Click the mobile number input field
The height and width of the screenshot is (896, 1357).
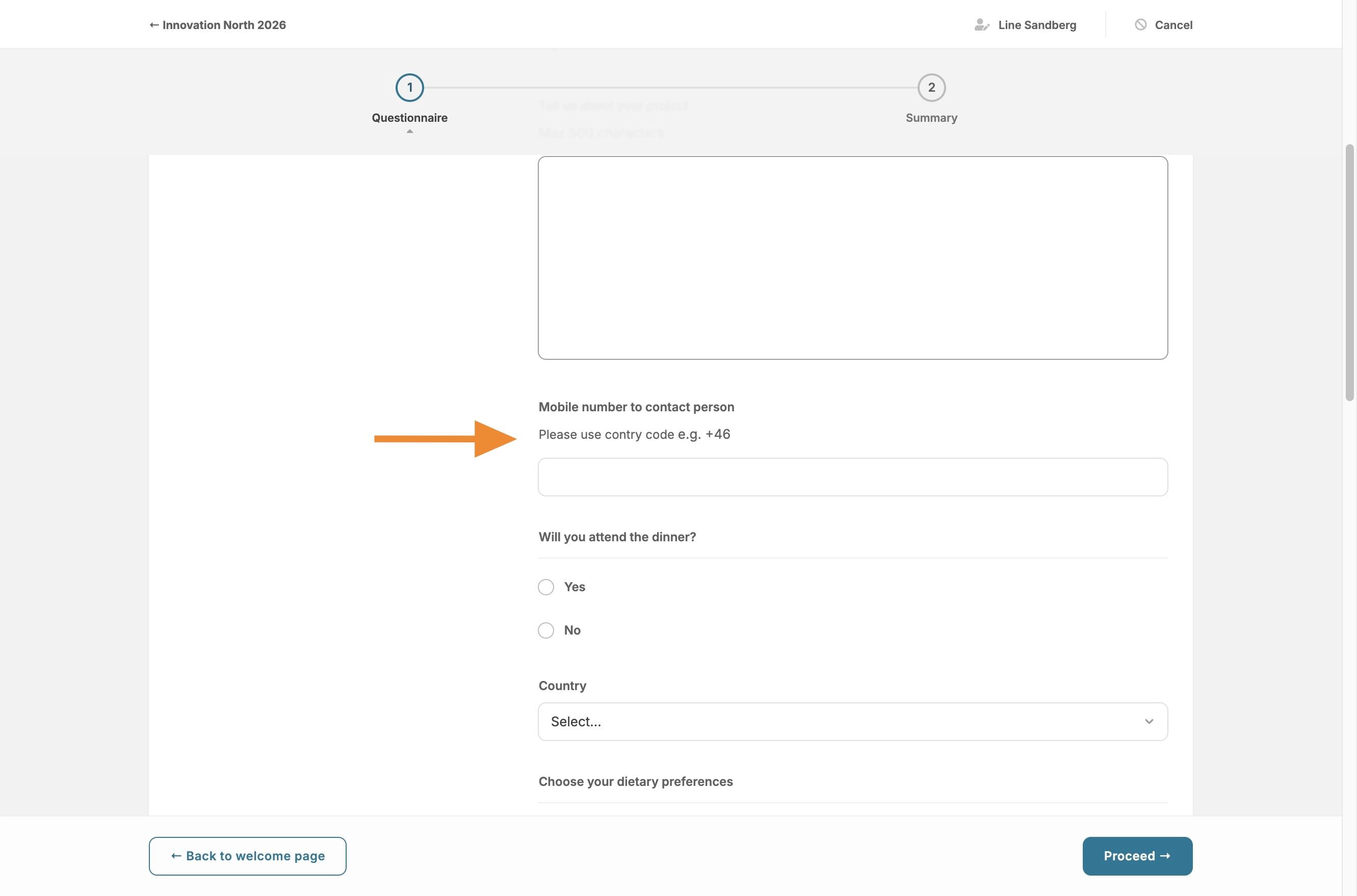pyautogui.click(x=852, y=477)
